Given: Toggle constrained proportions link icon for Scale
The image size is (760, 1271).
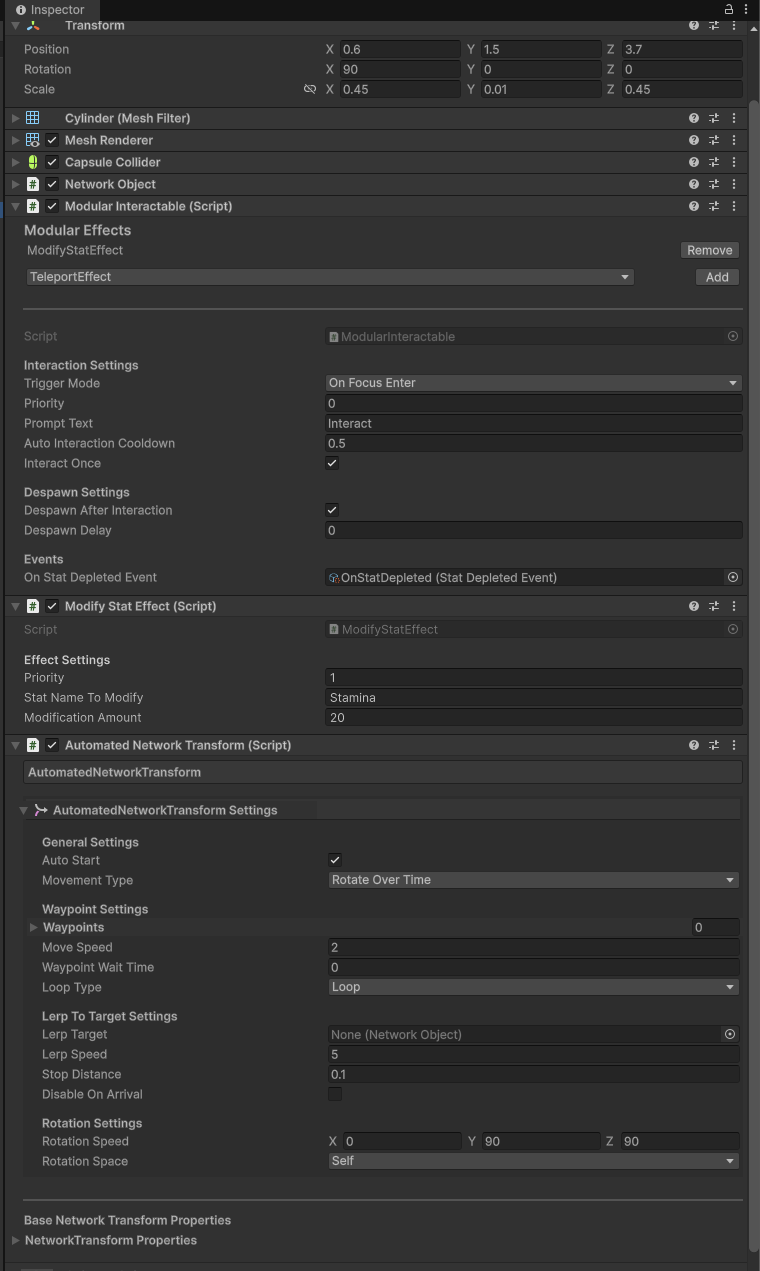Looking at the screenshot, I should tap(310, 89).
